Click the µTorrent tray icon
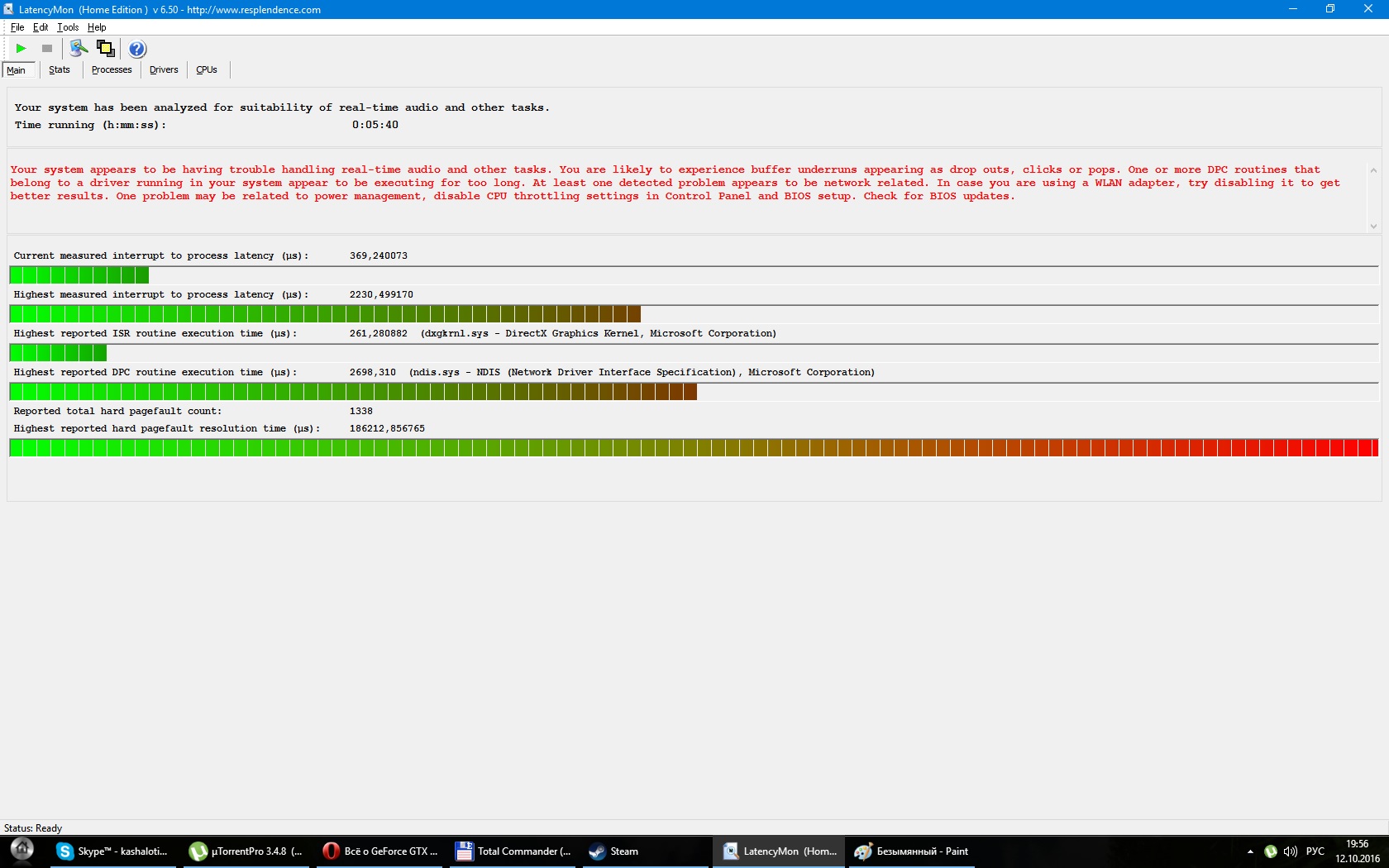1389x868 pixels. tap(1271, 851)
